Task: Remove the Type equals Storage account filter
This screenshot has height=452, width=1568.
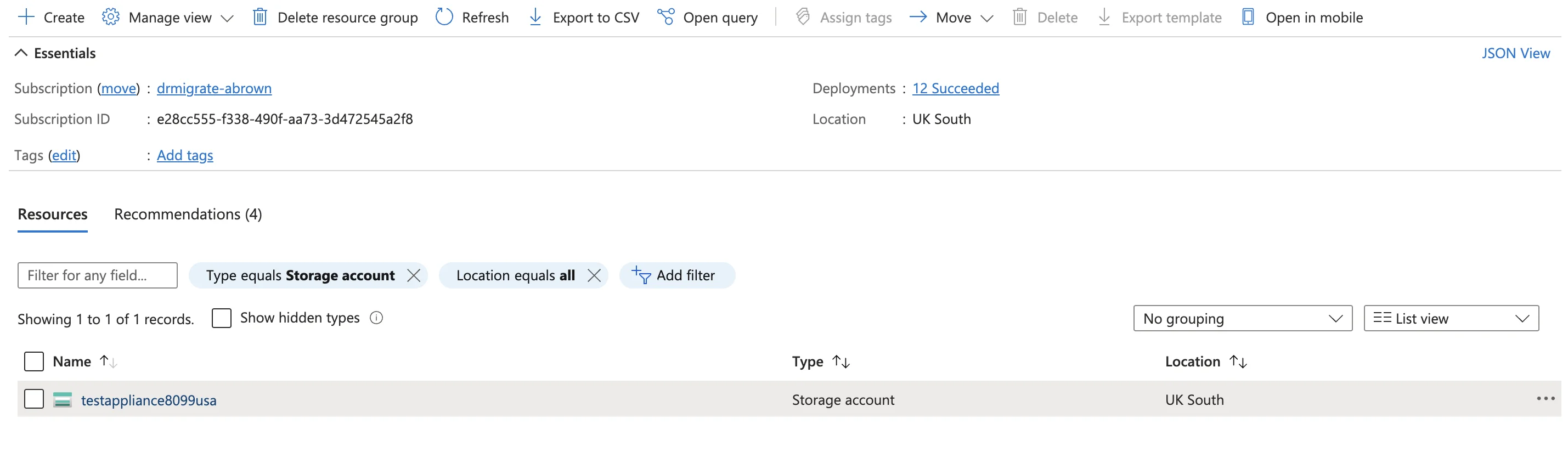Action: pyautogui.click(x=413, y=275)
